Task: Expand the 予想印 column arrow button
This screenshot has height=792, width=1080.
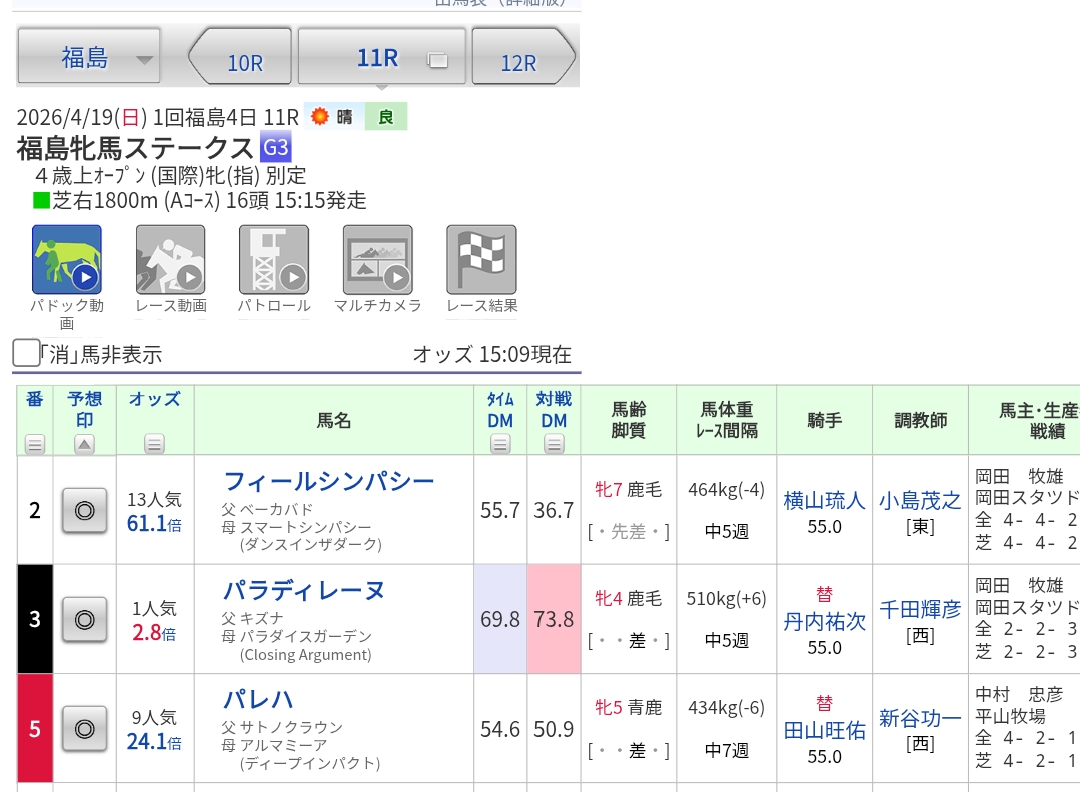Action: (85, 444)
